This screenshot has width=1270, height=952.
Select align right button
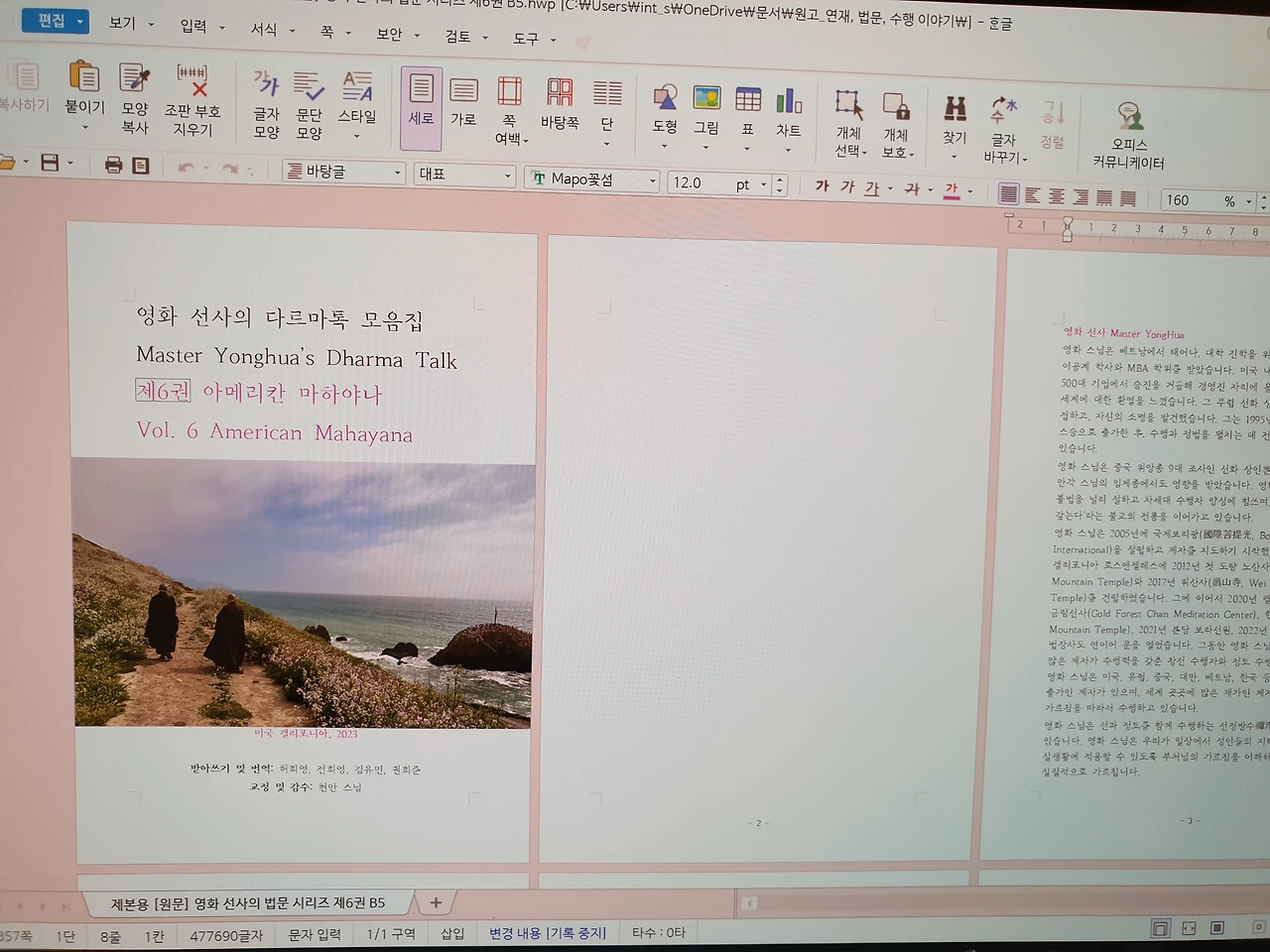(x=1080, y=197)
